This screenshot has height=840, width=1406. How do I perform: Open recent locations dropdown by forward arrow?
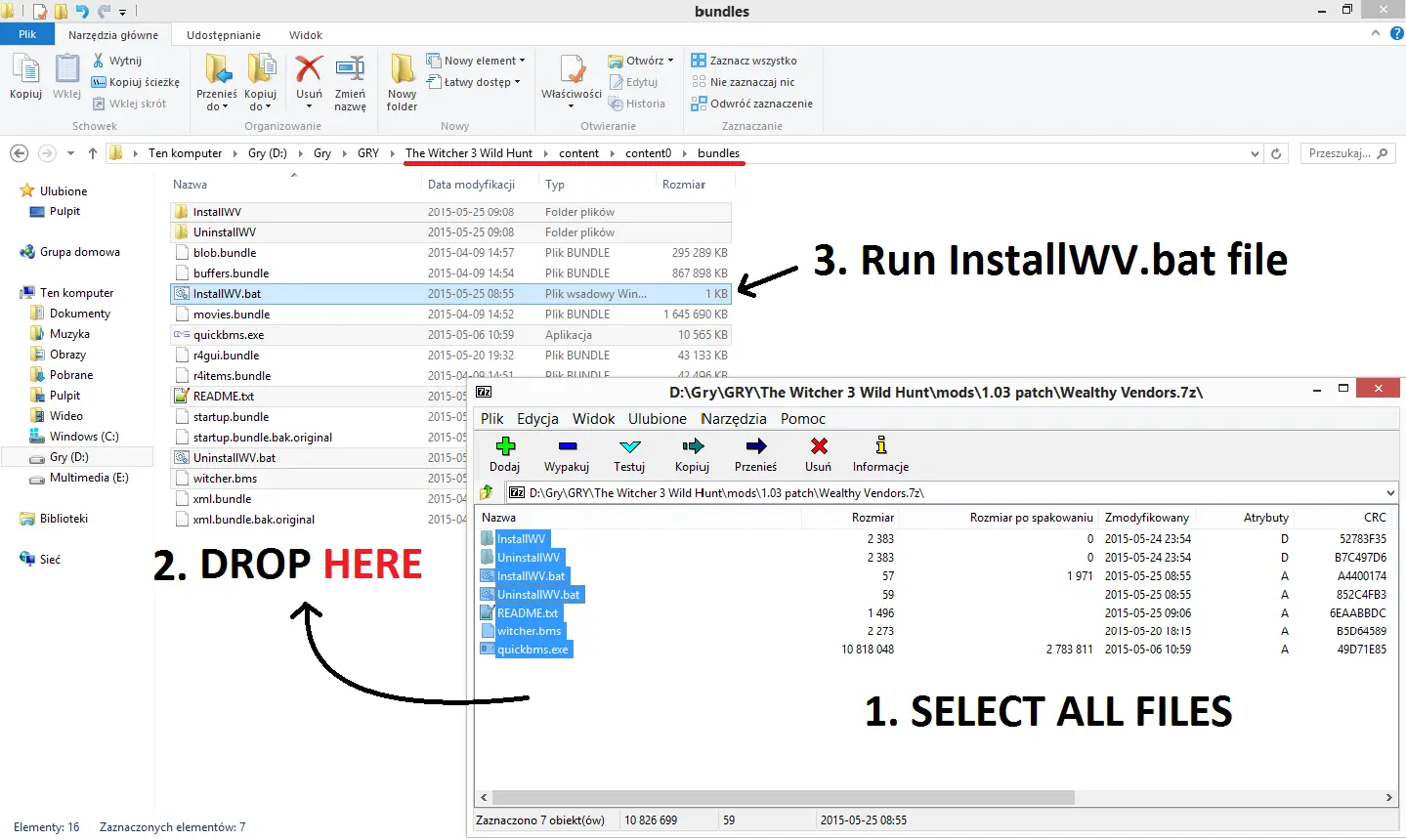pyautogui.click(x=70, y=153)
